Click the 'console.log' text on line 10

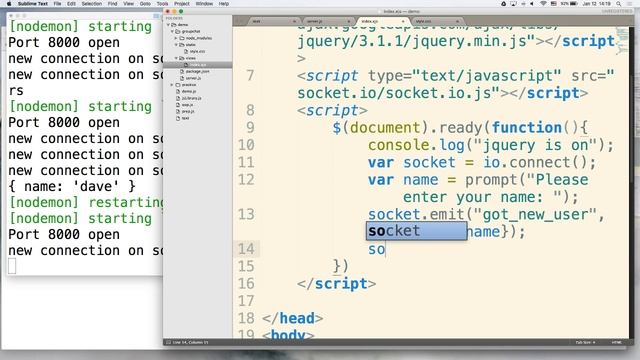pos(416,145)
